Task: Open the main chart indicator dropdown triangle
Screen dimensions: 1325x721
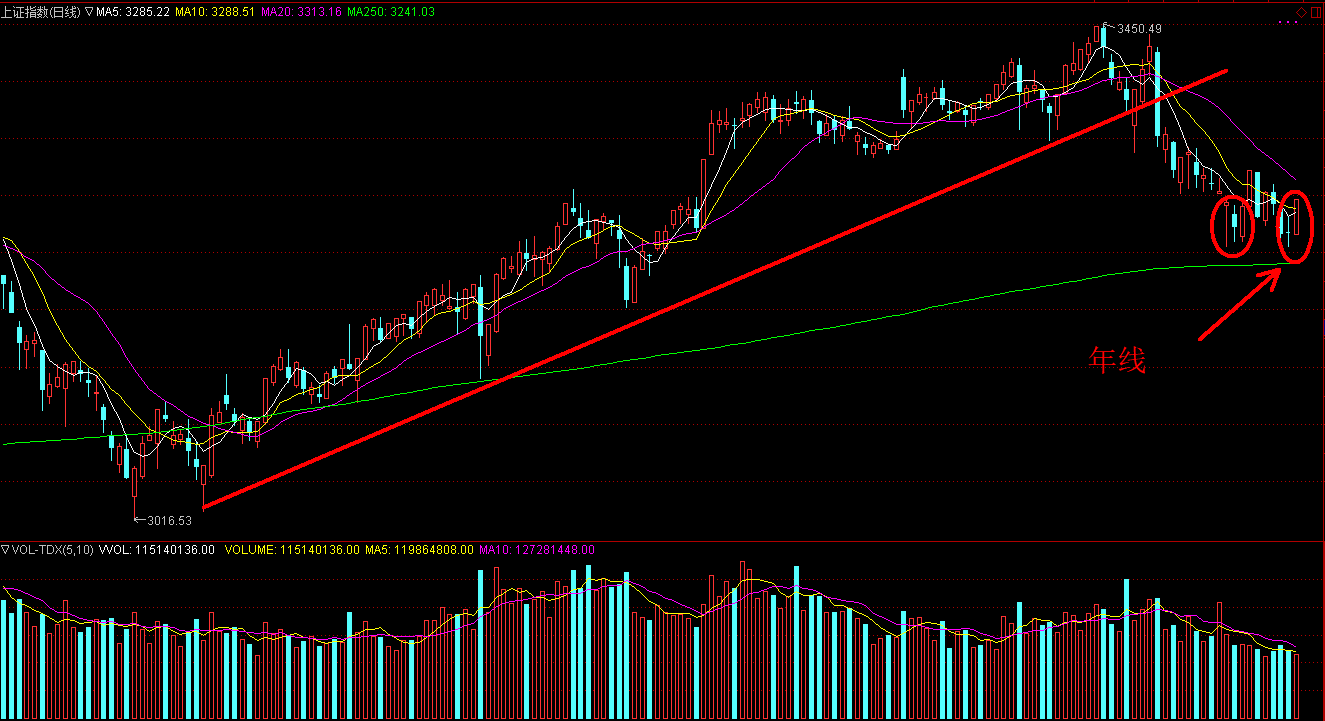Action: tap(90, 12)
